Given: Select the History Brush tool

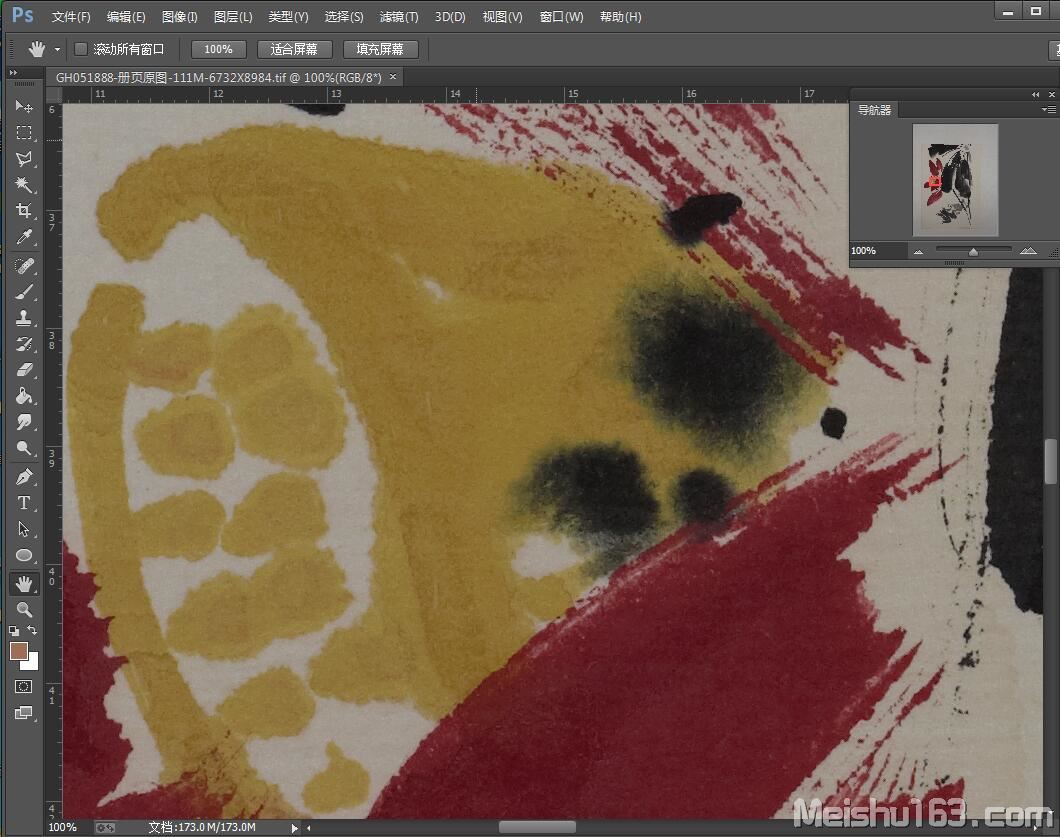Looking at the screenshot, I should (x=24, y=344).
